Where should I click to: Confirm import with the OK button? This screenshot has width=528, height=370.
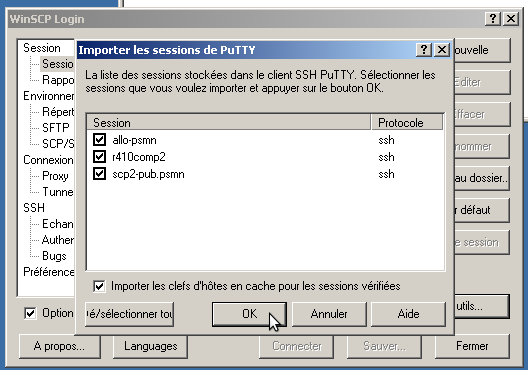click(249, 314)
